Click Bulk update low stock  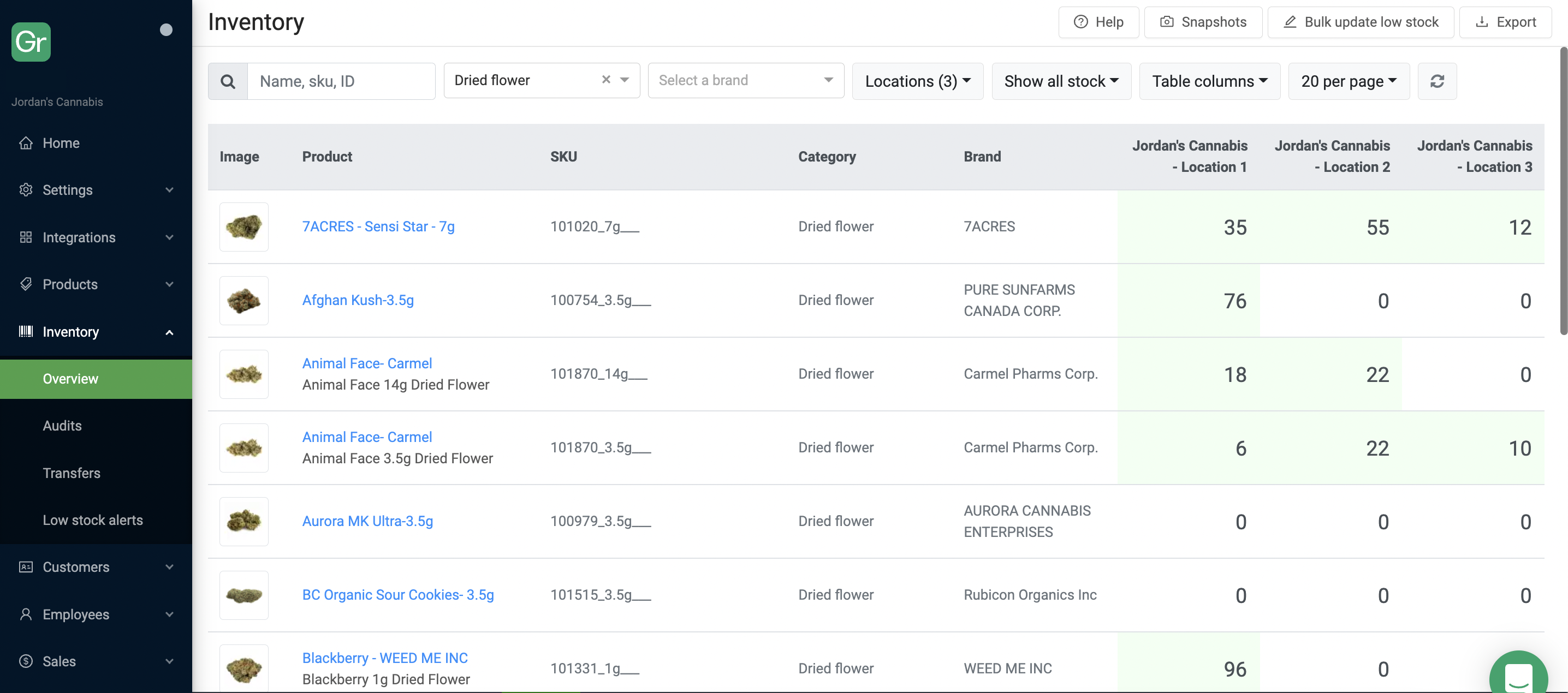click(x=1361, y=22)
